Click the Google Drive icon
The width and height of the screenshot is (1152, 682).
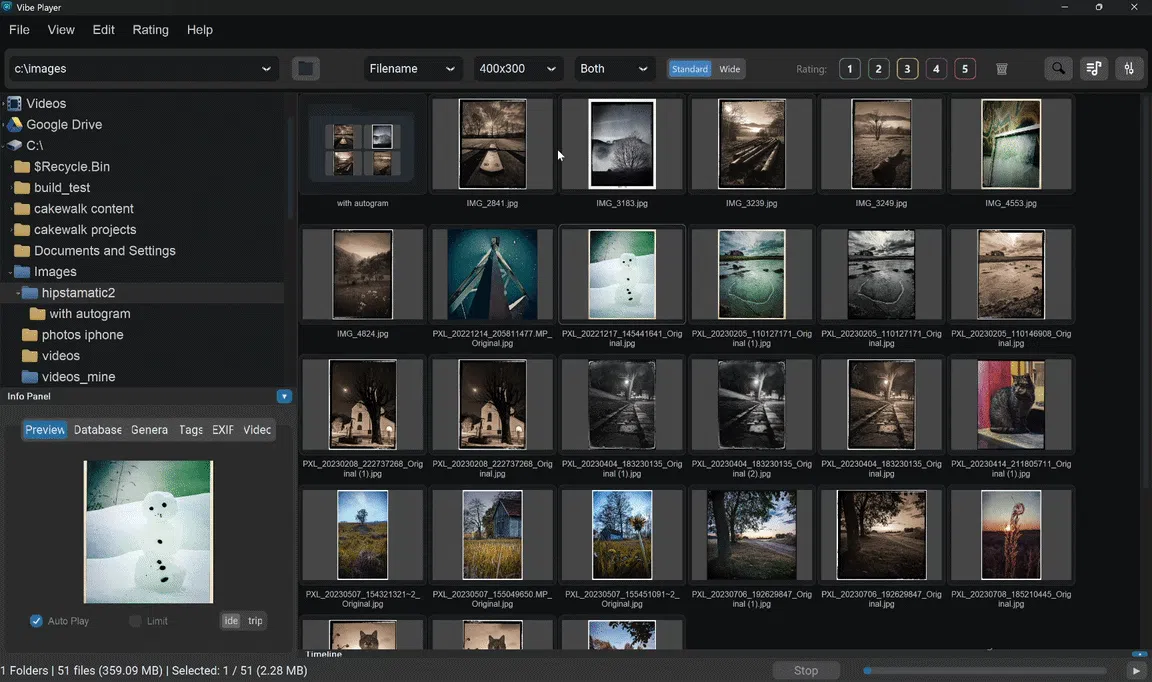14,124
